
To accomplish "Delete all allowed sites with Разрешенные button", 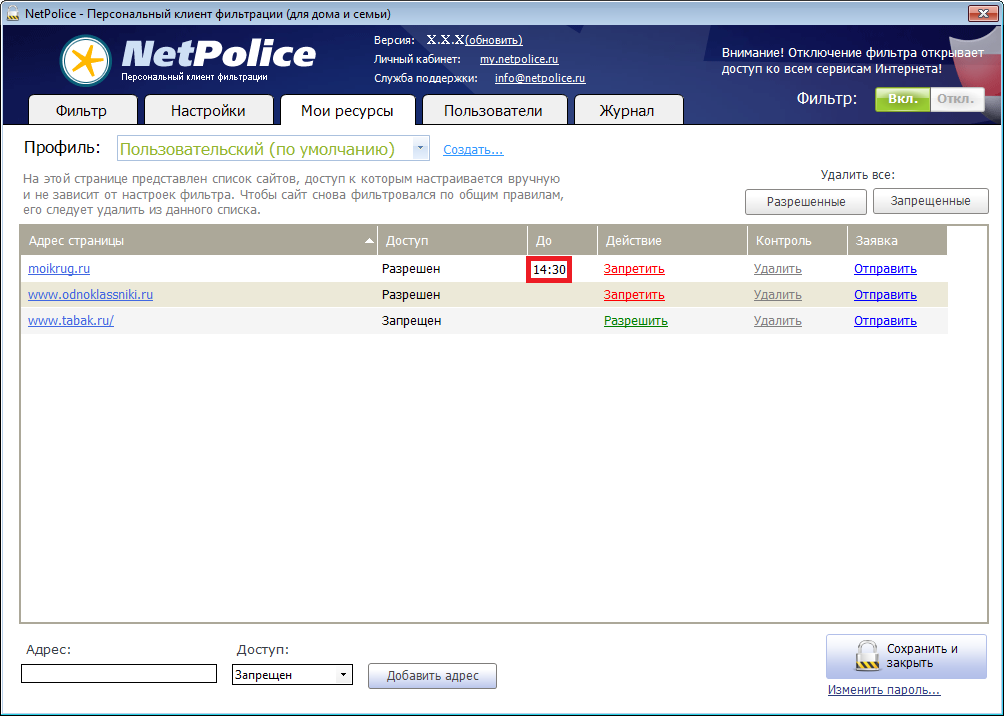I will (x=806, y=201).
